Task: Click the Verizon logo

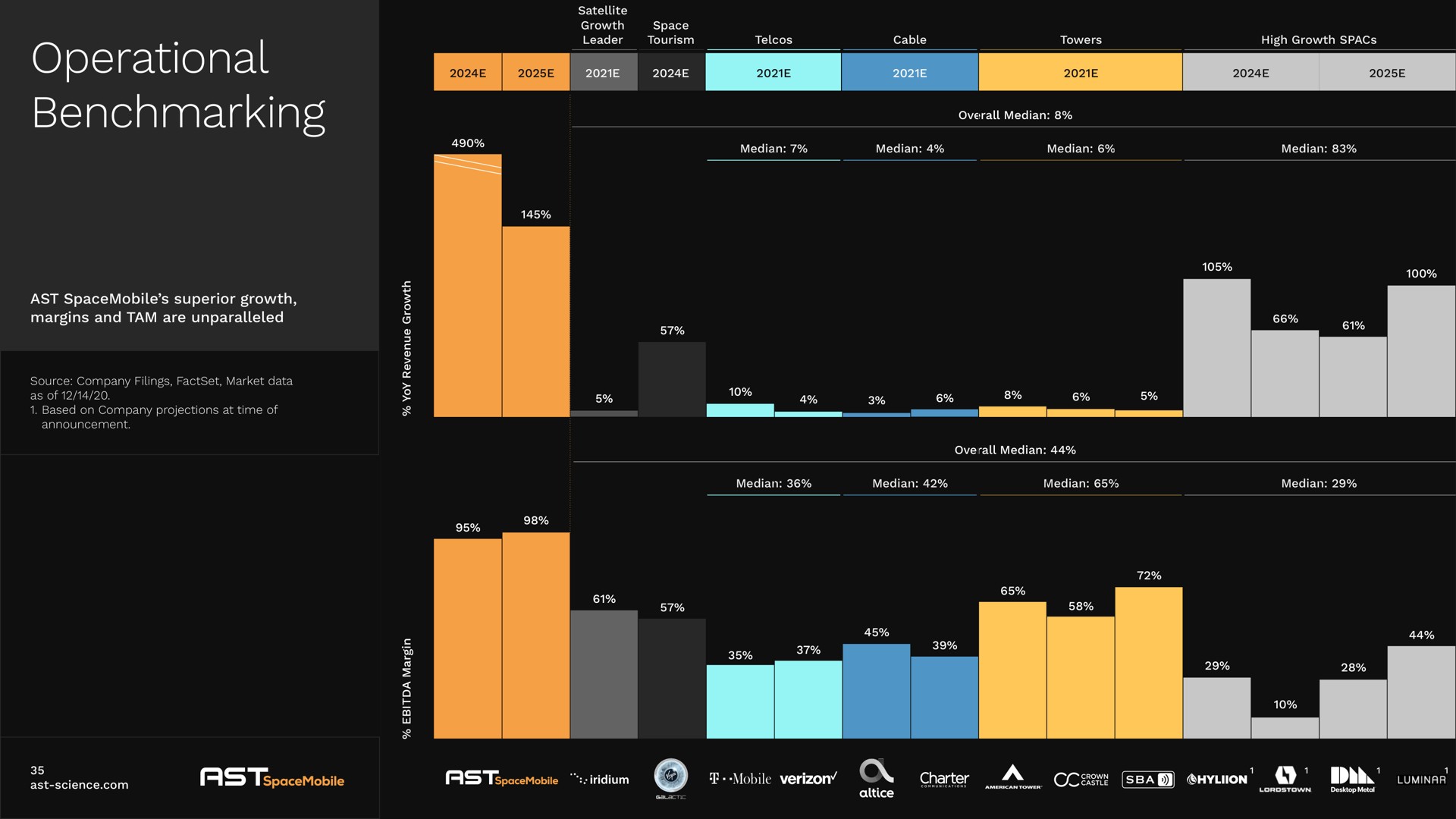Action: coord(808,779)
